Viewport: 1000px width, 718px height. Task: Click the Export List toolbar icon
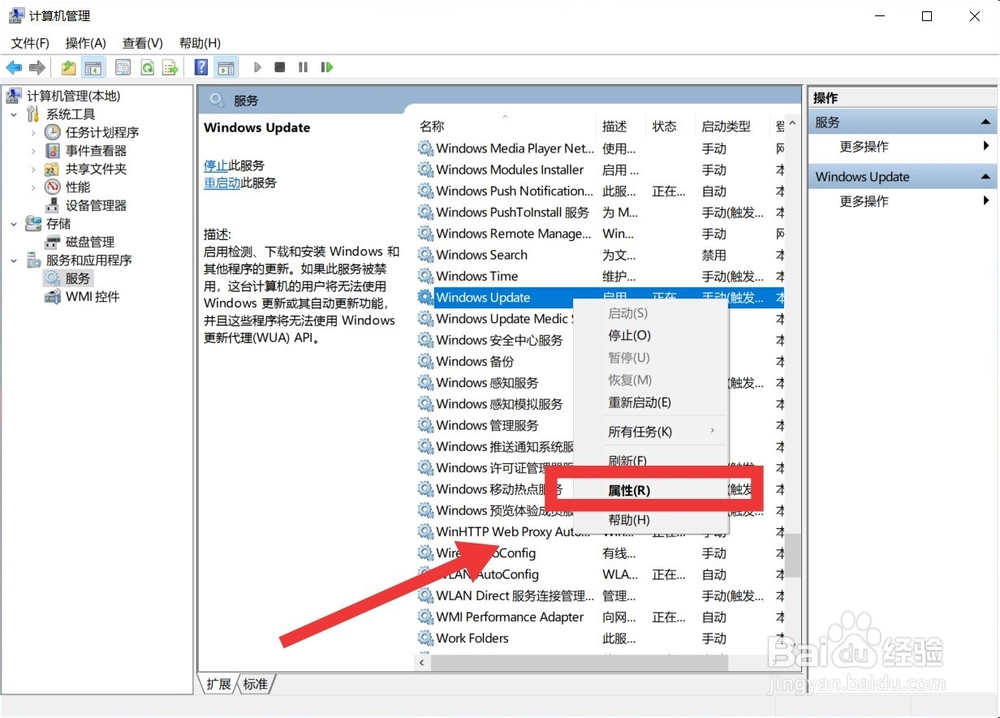[170, 67]
